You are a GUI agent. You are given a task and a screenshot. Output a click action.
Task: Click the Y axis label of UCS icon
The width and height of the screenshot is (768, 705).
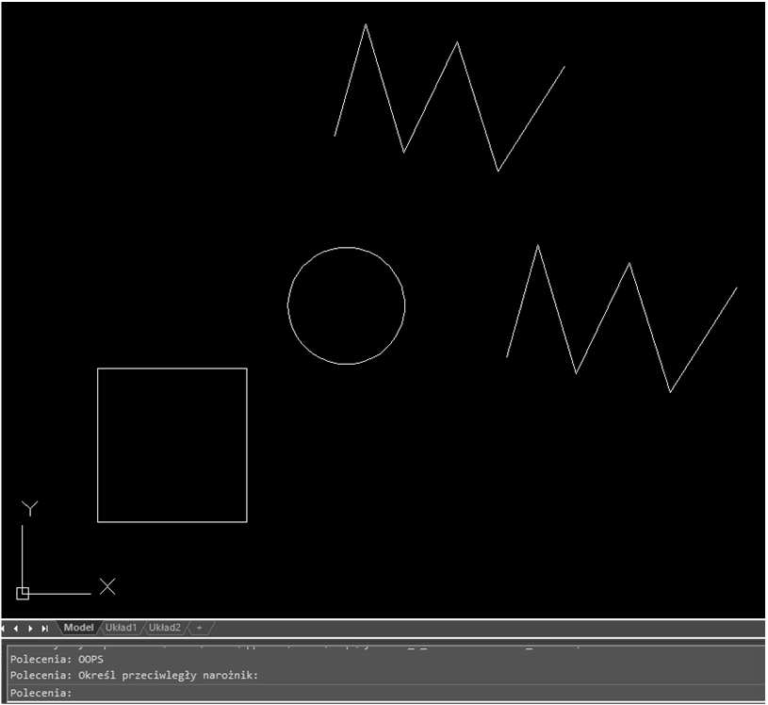click(x=30, y=509)
